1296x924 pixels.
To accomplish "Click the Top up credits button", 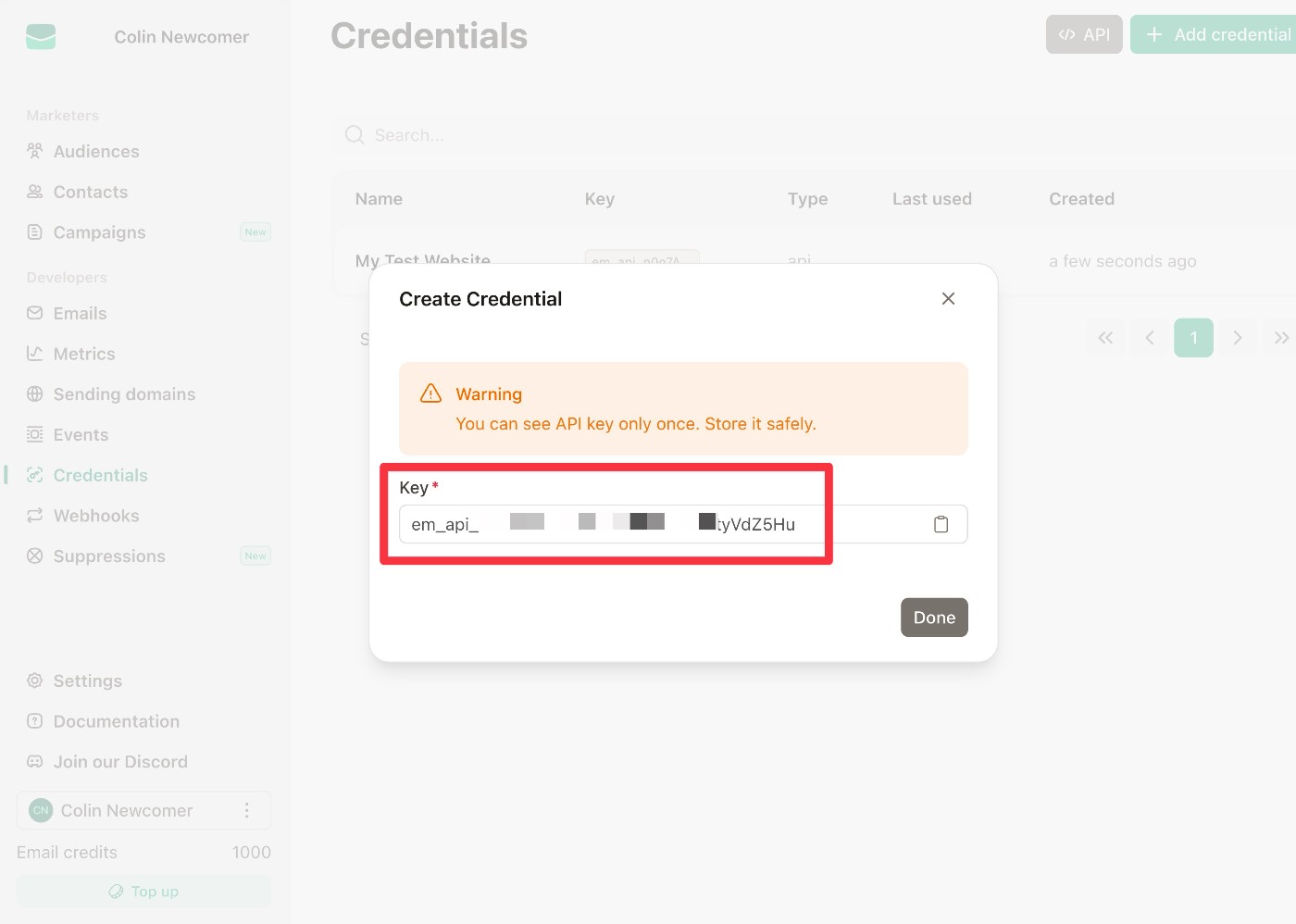I will 143,891.
